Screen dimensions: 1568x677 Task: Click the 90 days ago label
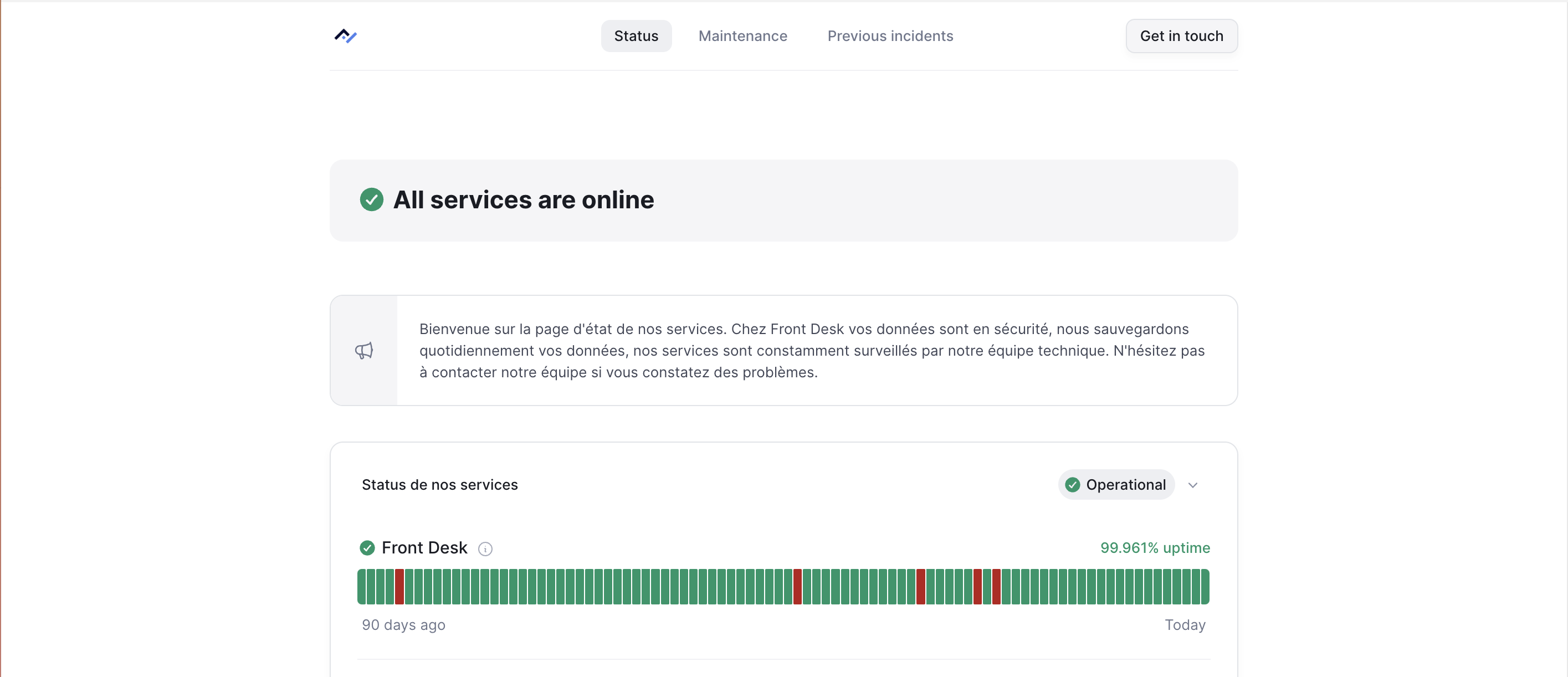coord(403,624)
